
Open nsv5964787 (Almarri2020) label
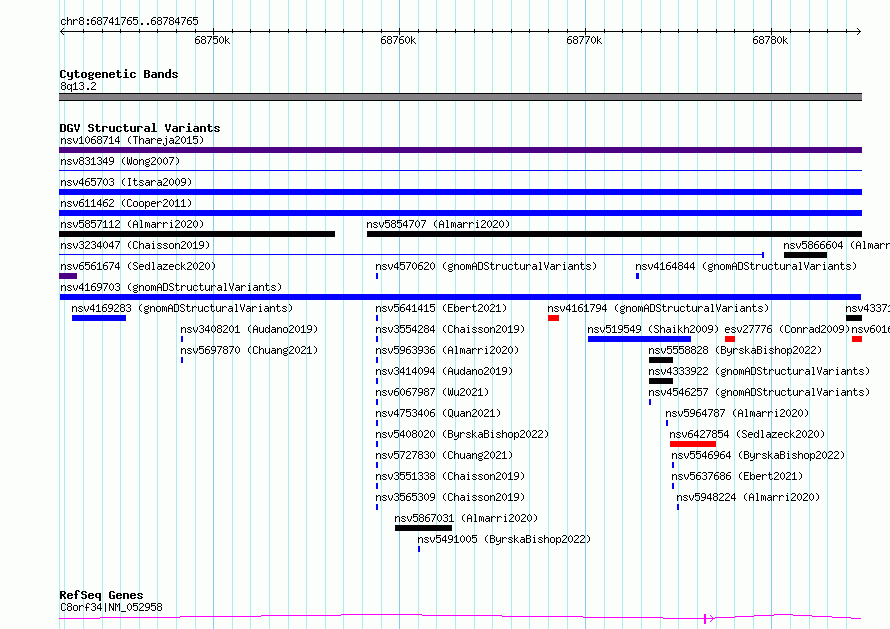[737, 413]
